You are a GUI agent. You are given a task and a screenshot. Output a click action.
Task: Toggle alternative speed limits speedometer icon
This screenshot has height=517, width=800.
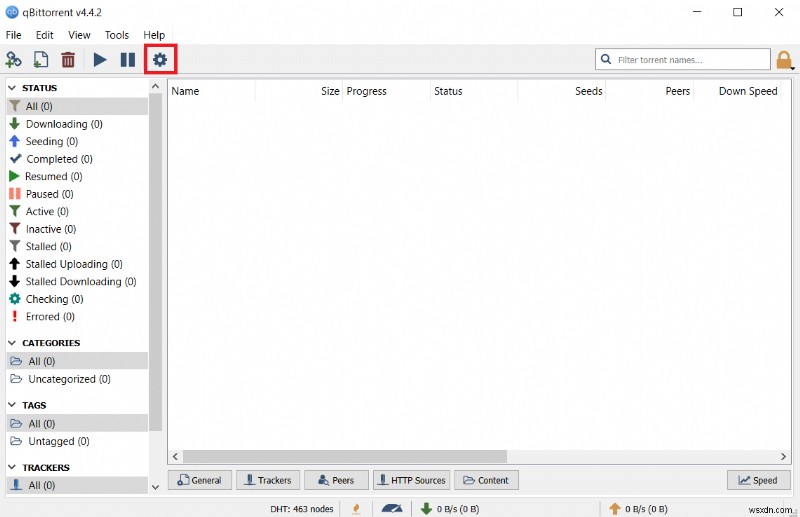pos(392,508)
